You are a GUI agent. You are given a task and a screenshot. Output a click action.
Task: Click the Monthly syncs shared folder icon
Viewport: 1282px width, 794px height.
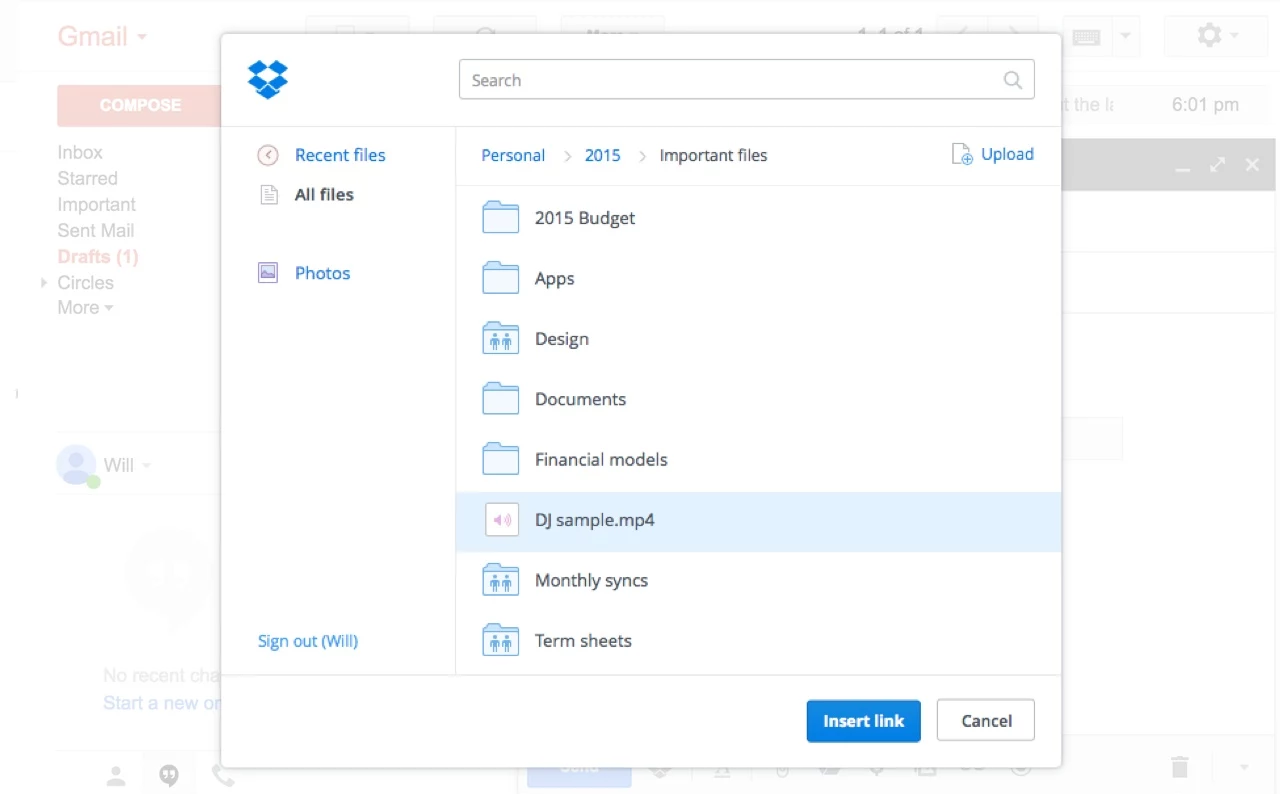(x=500, y=580)
